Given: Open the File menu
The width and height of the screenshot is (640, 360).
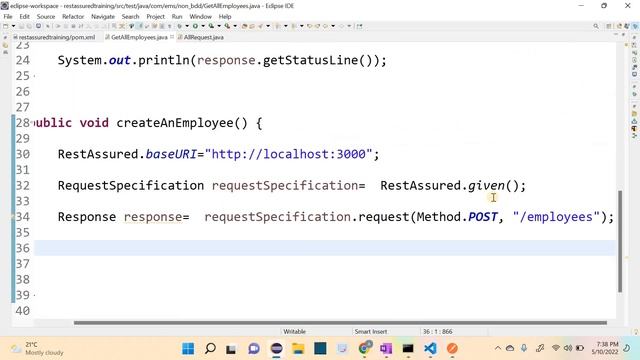Looking at the screenshot, I should (8, 16).
